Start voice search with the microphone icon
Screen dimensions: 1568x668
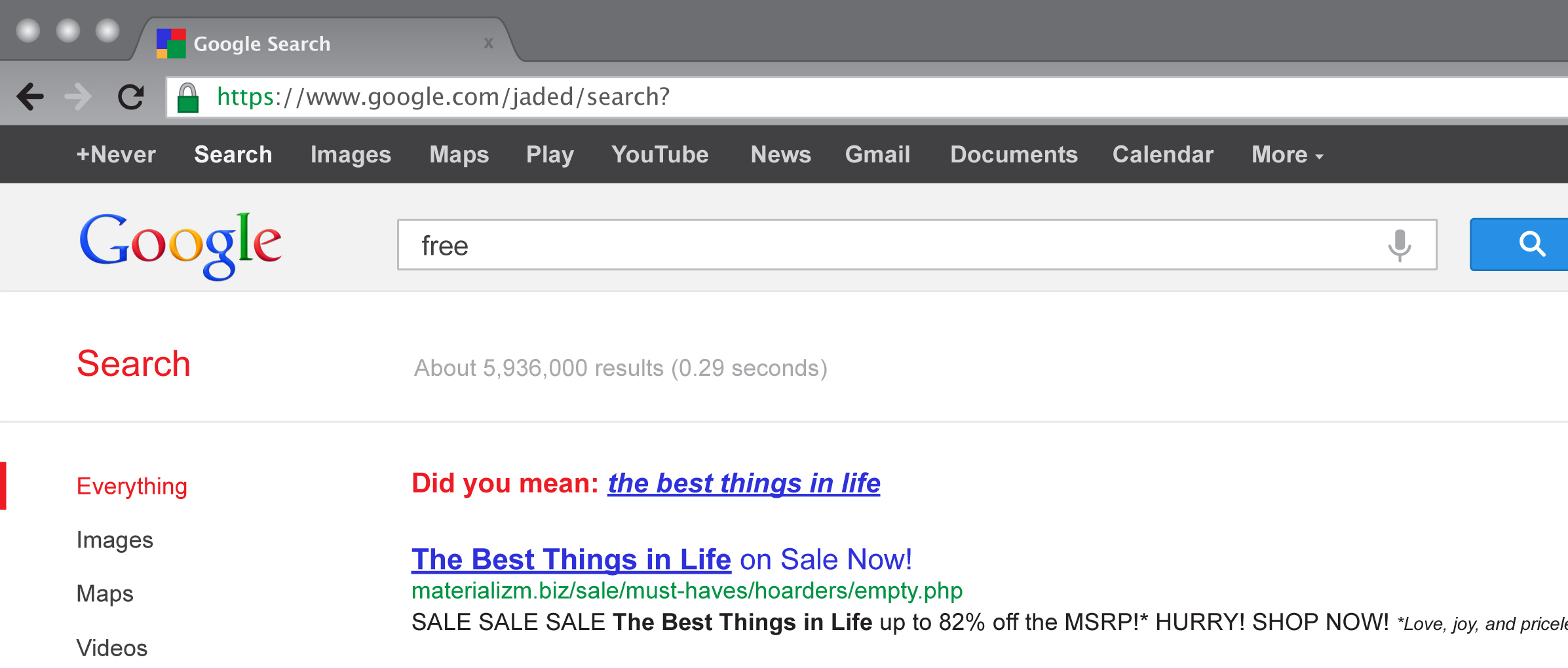pos(1400,246)
